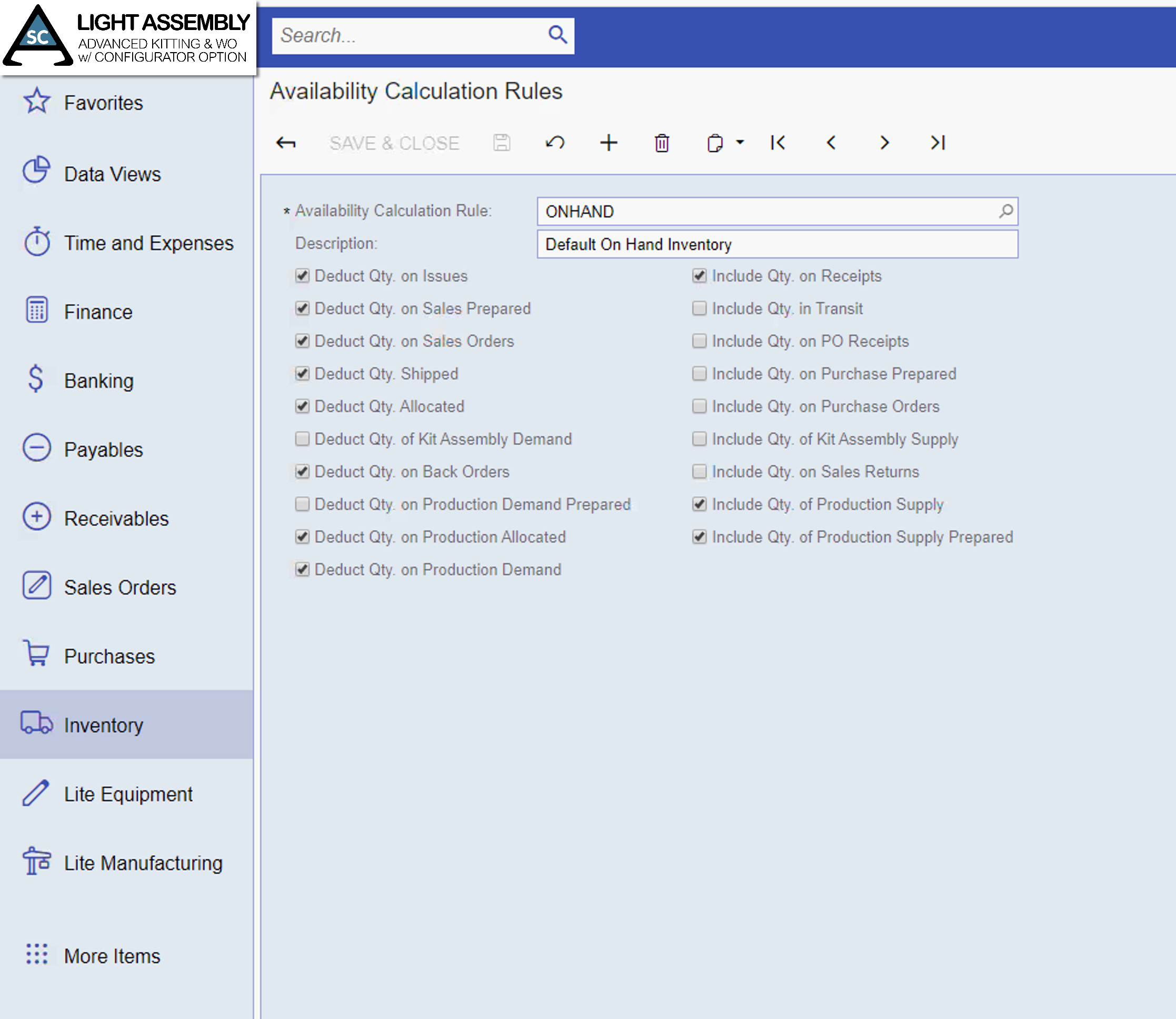Toggle Include Qty. on Receipts
Viewport: 1176px width, 1019px height.
pos(700,276)
